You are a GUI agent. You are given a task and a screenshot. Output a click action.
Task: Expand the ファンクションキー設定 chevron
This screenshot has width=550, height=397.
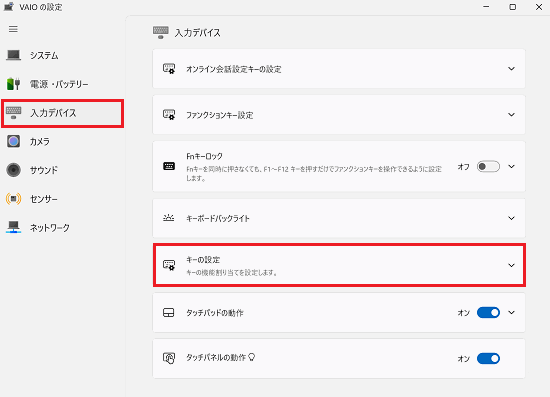pyautogui.click(x=511, y=115)
